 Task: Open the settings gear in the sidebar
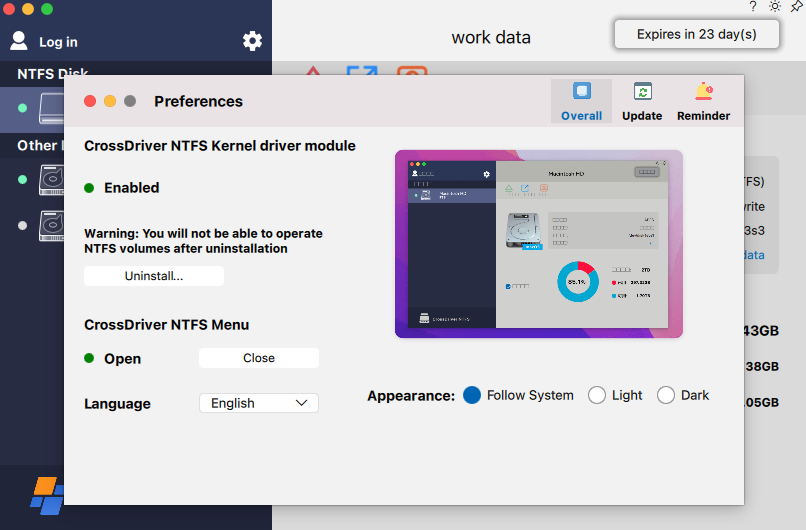[252, 41]
